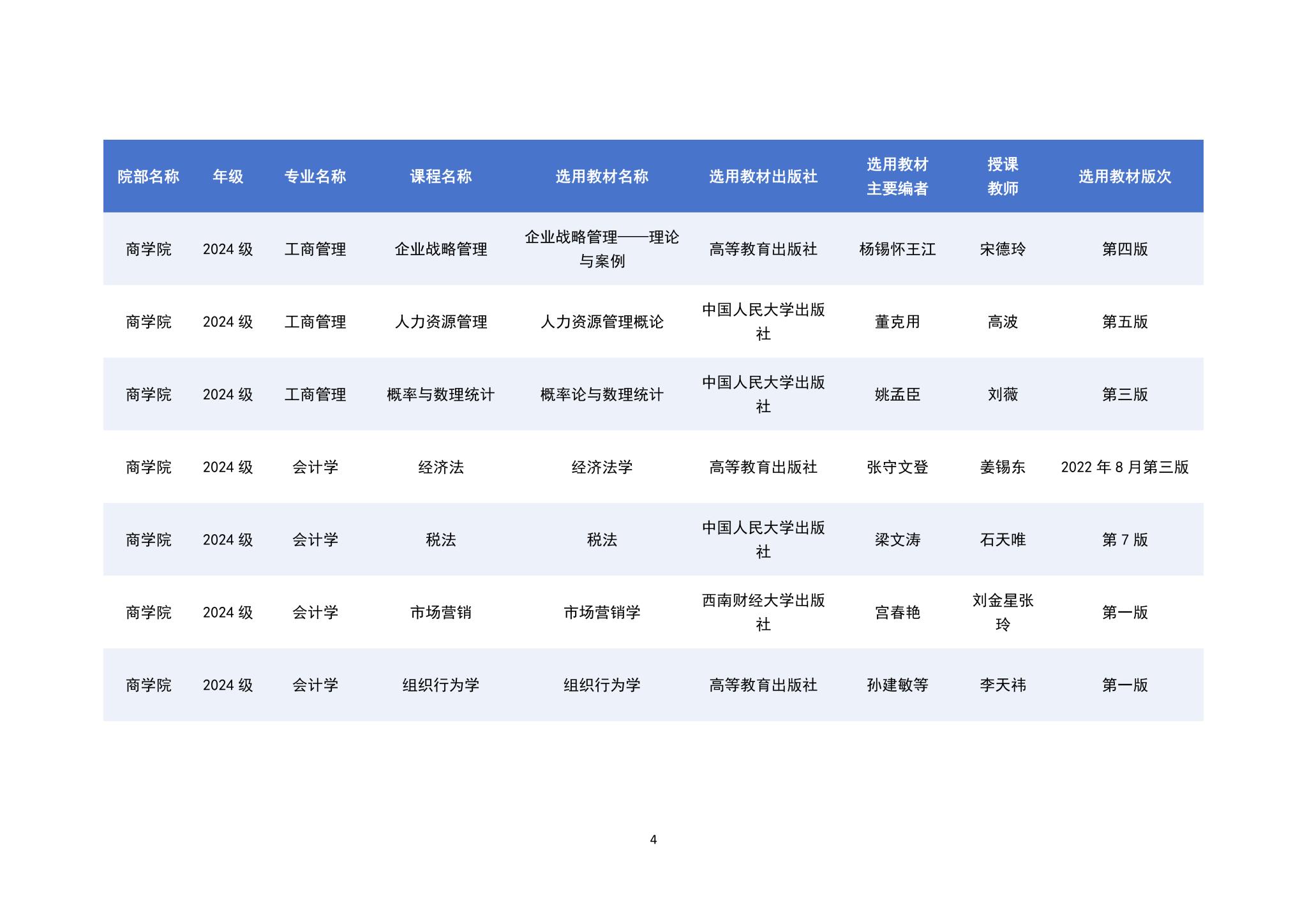Image resolution: width=1307 pixels, height=924 pixels.
Task: Click page number 4 at bottom
Action: [x=653, y=840]
